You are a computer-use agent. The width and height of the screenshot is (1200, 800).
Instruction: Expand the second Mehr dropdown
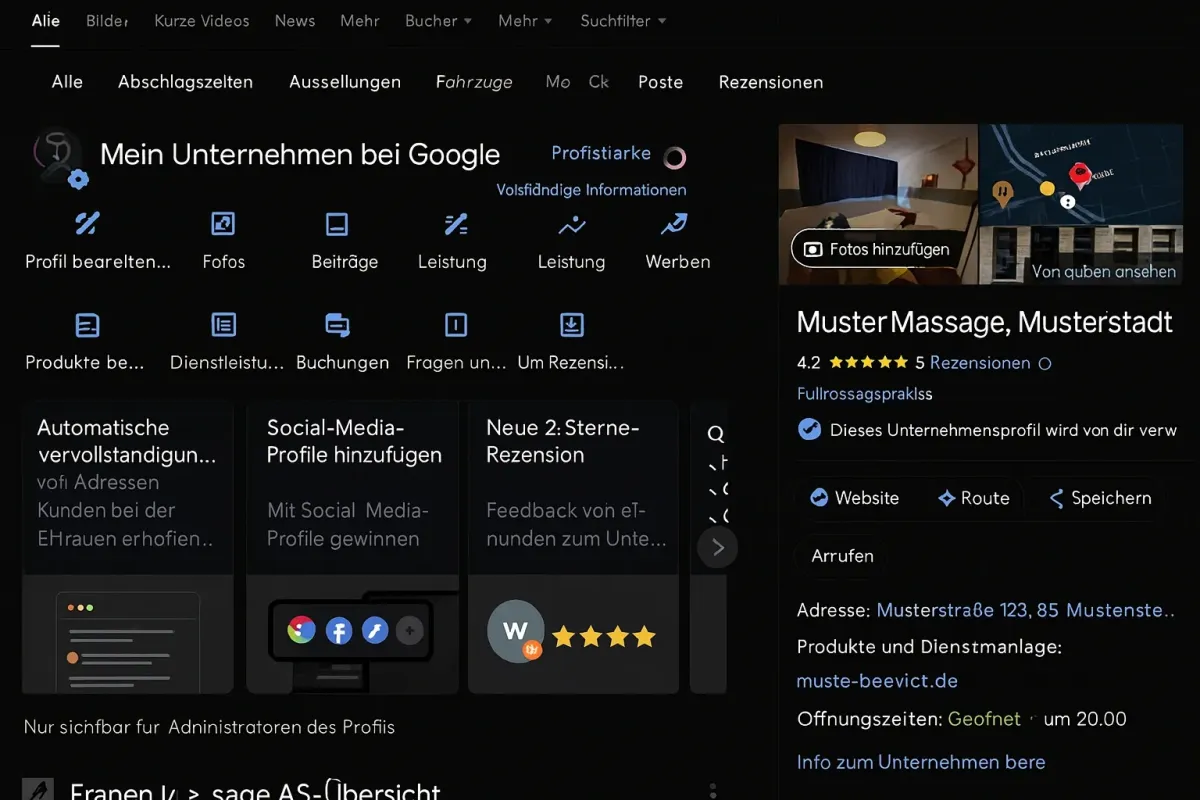pyautogui.click(x=525, y=20)
